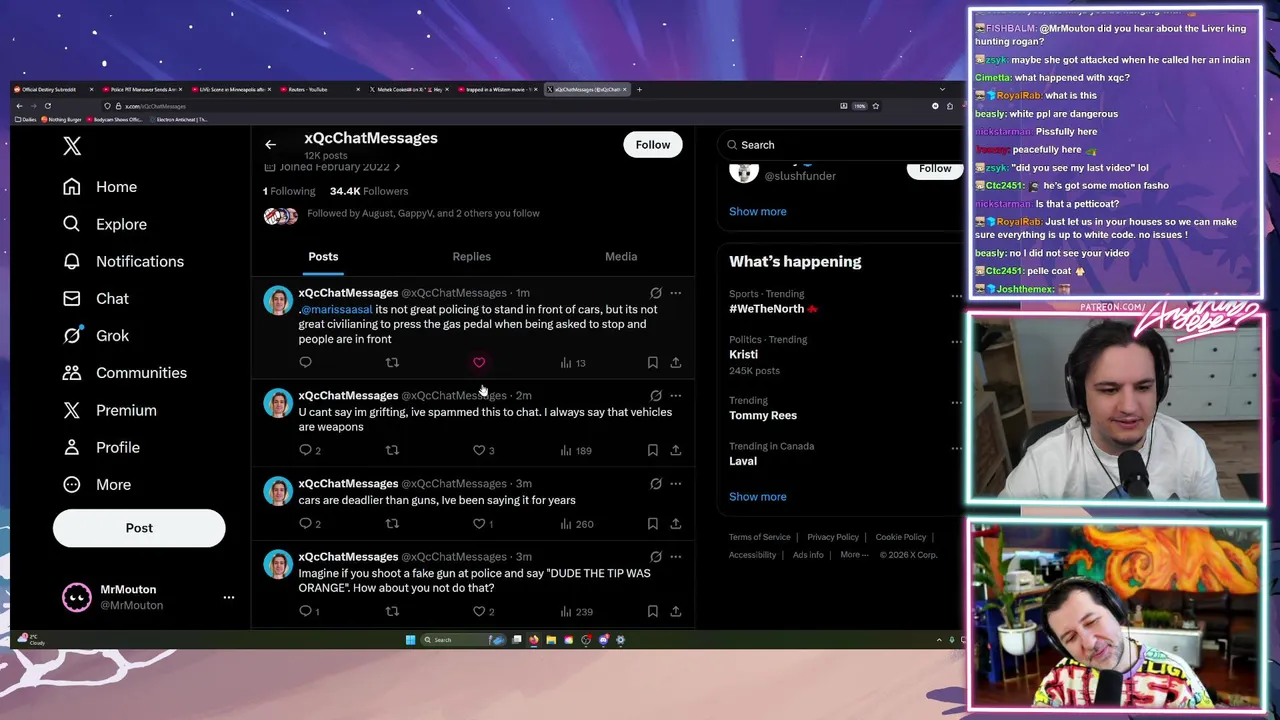Repost the 'vehicles are weapons' post
The image size is (1280, 720).
[392, 450]
